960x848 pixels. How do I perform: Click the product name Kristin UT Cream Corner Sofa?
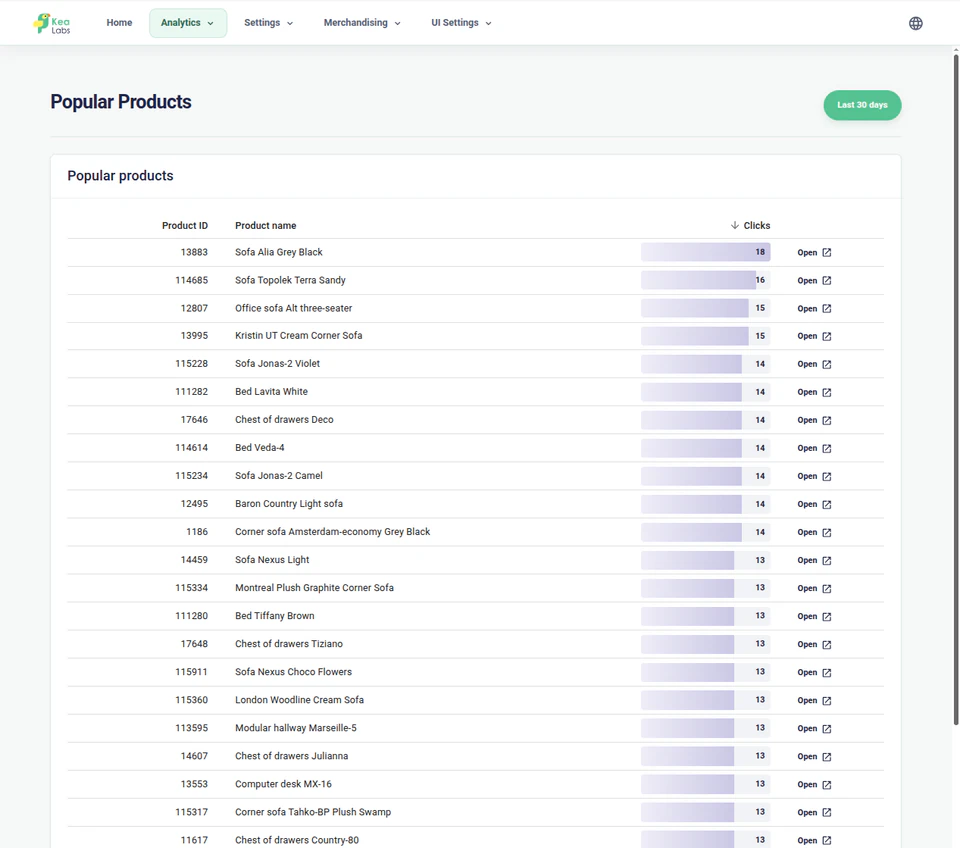click(299, 336)
